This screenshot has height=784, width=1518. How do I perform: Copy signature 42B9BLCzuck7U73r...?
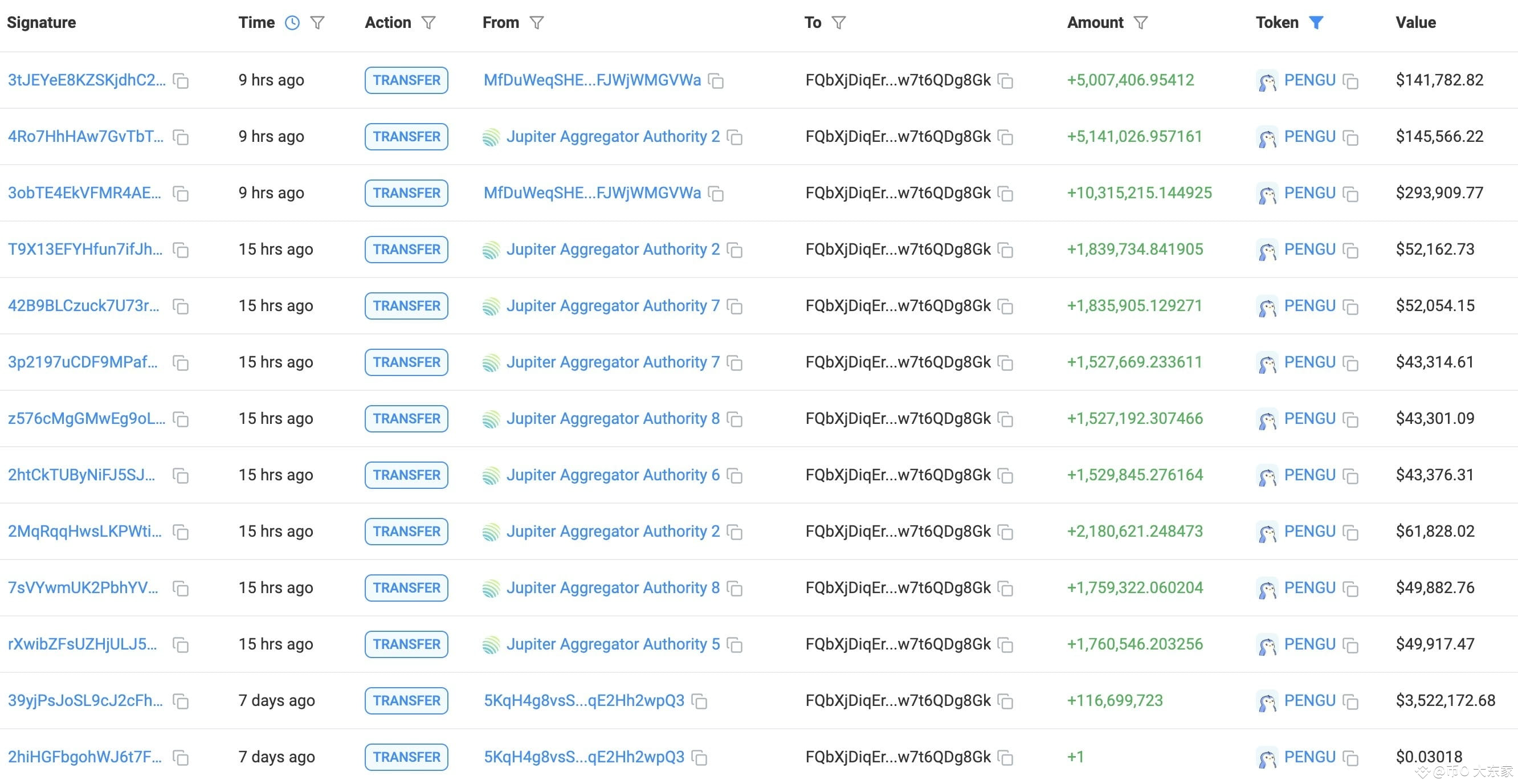(x=181, y=307)
